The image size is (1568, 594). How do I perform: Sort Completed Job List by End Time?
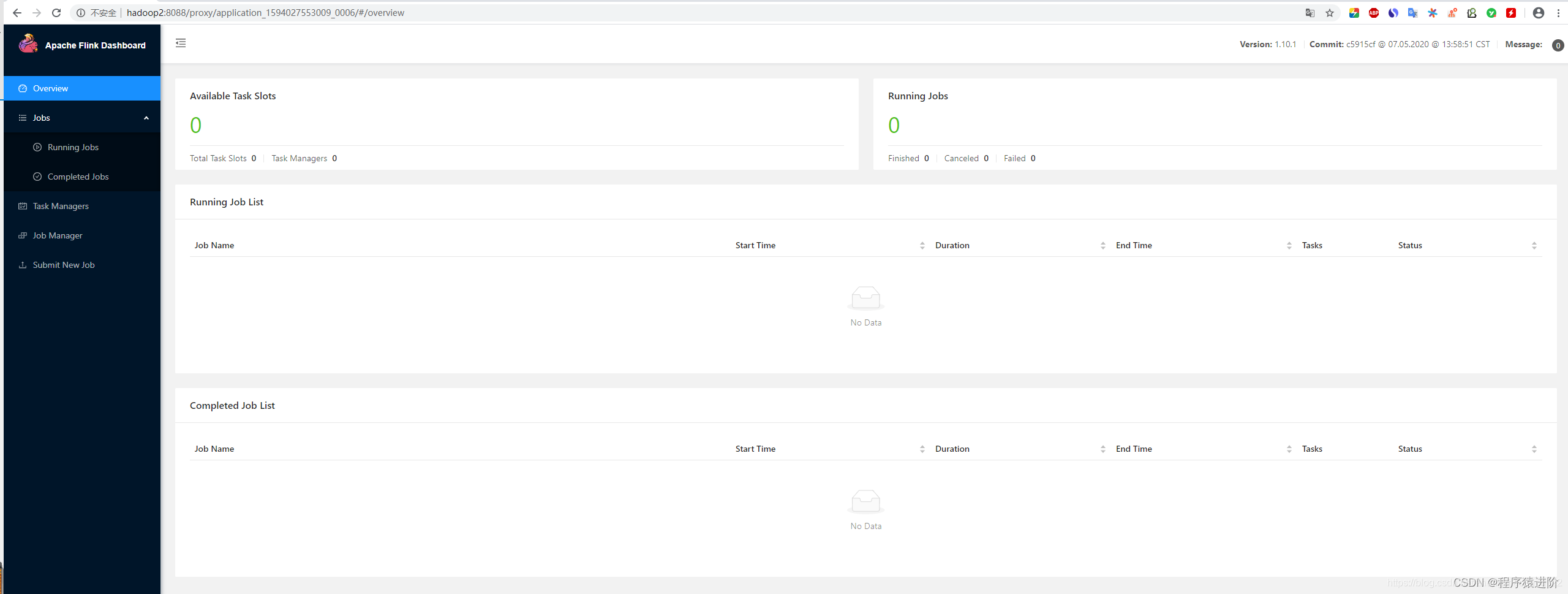[x=1289, y=449]
